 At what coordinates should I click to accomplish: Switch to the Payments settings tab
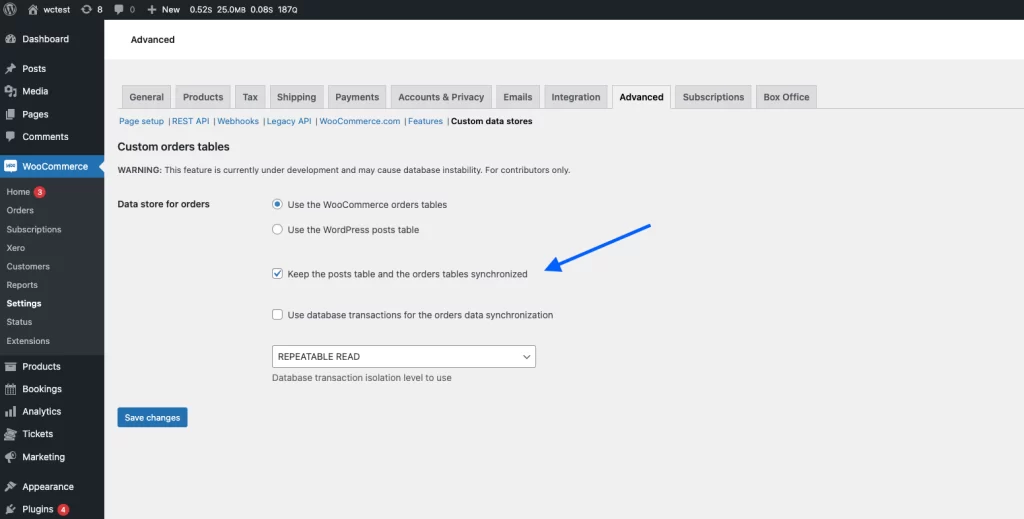click(x=357, y=97)
